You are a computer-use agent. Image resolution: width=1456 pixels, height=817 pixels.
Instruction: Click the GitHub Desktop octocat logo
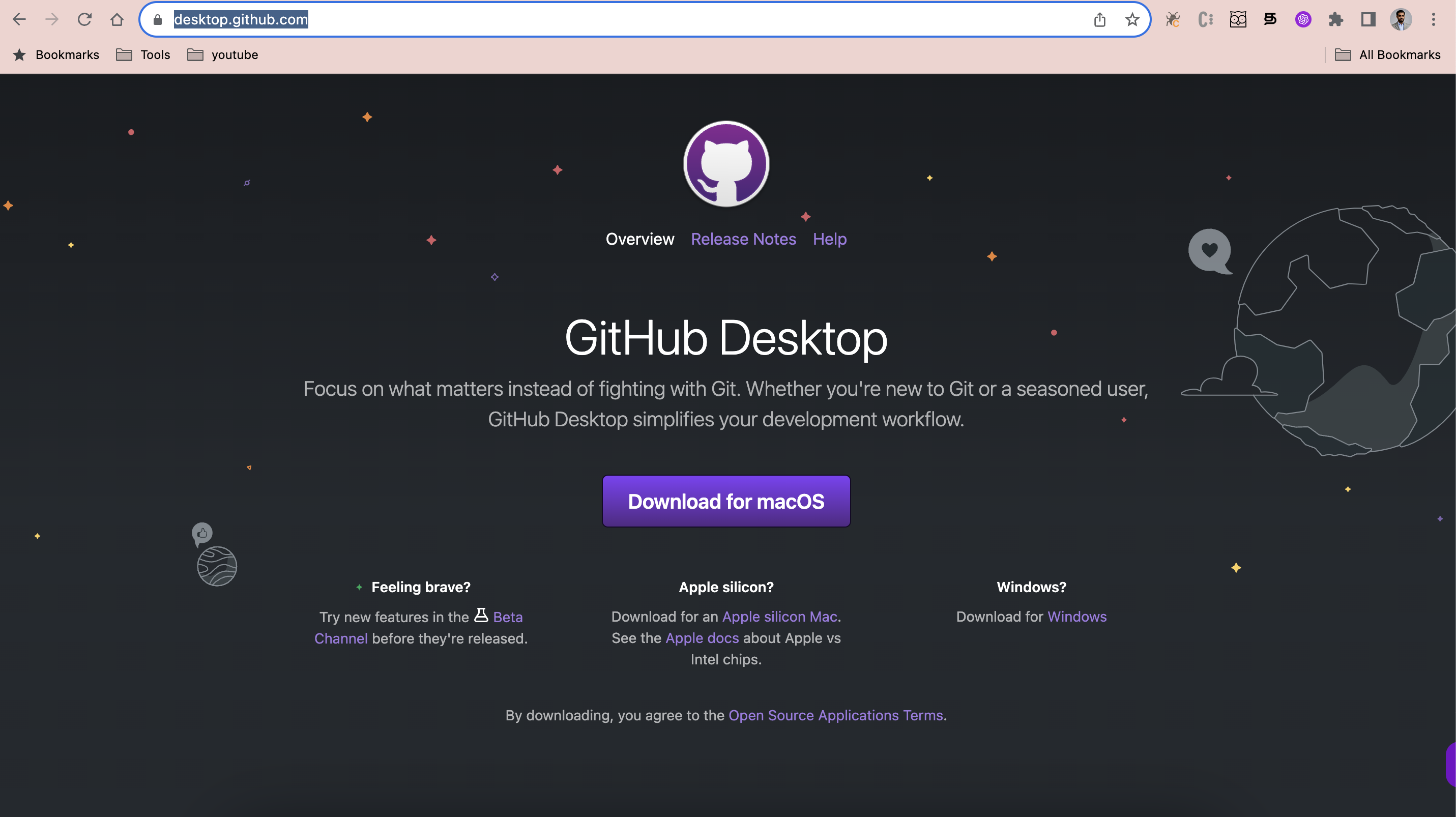(726, 164)
